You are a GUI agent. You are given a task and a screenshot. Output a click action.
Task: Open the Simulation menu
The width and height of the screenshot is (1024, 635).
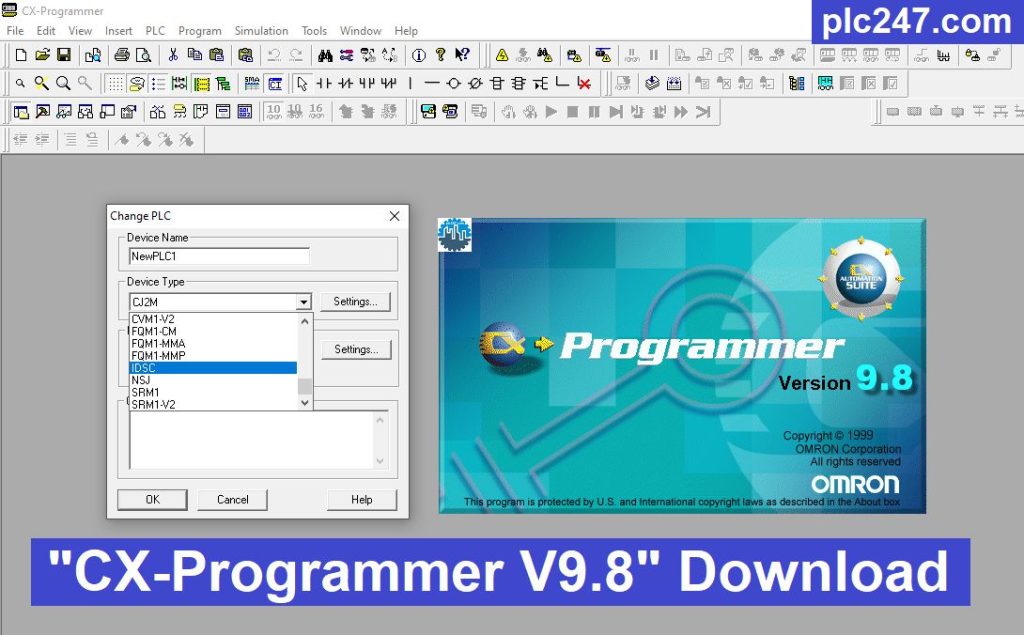coord(261,31)
